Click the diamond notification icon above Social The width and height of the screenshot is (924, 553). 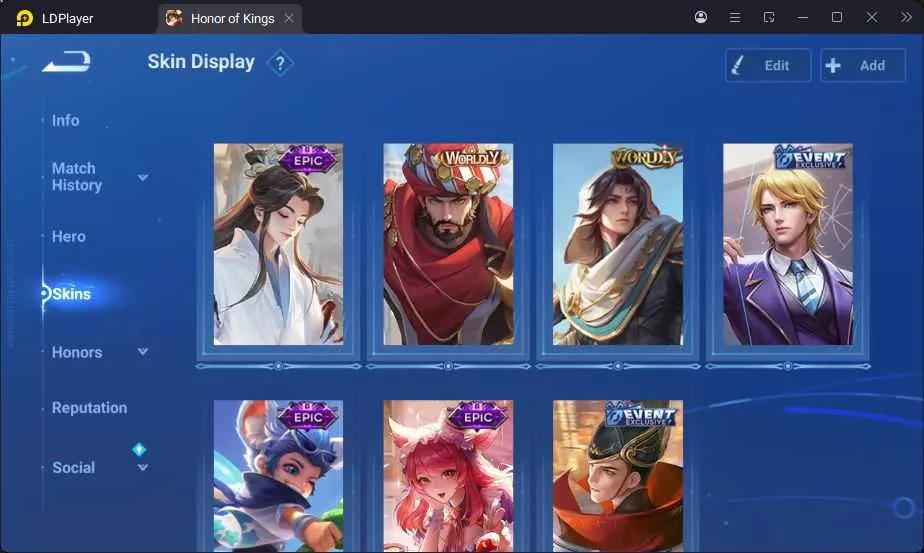coord(139,450)
